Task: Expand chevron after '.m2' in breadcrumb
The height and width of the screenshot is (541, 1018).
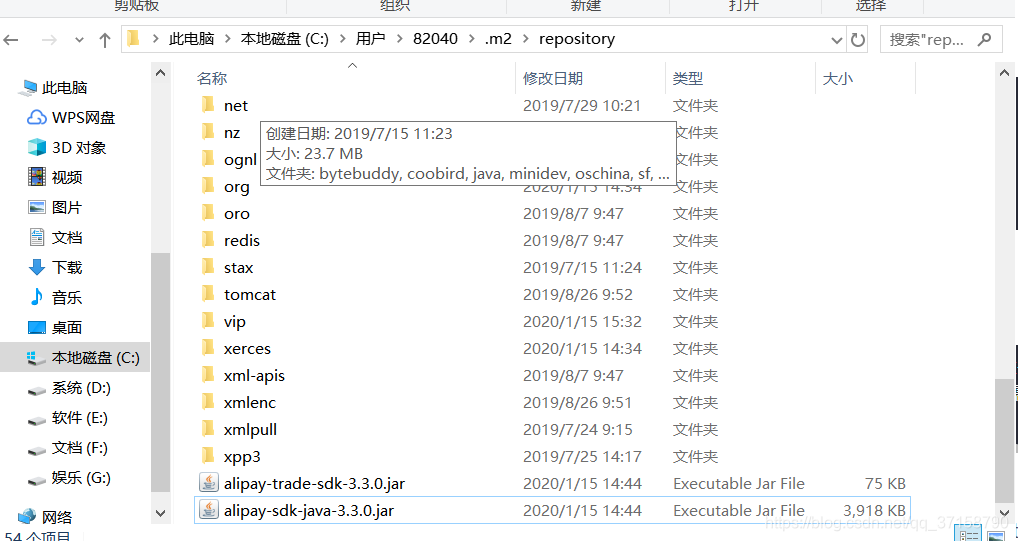Action: click(526, 39)
